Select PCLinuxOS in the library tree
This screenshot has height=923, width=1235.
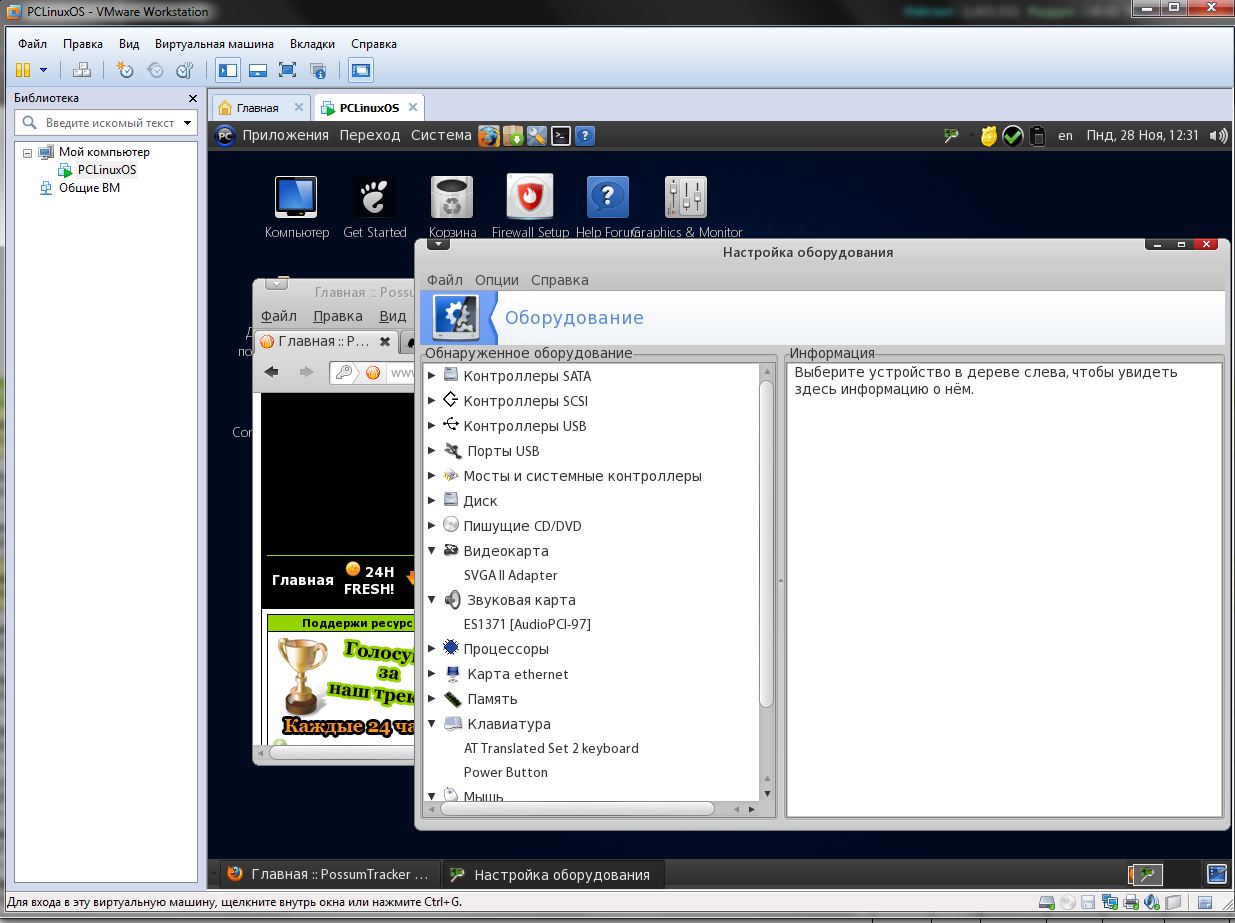click(x=106, y=170)
